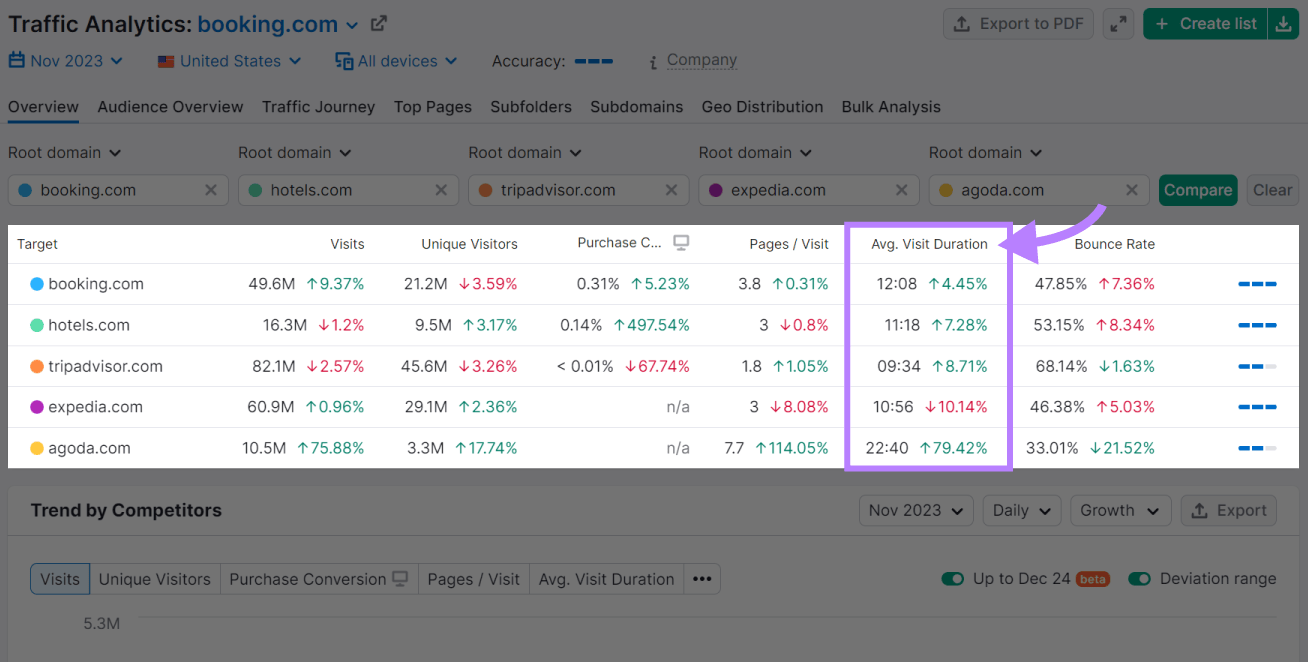Click the devices icon beside All devices
The height and width of the screenshot is (662, 1308).
coord(343,60)
